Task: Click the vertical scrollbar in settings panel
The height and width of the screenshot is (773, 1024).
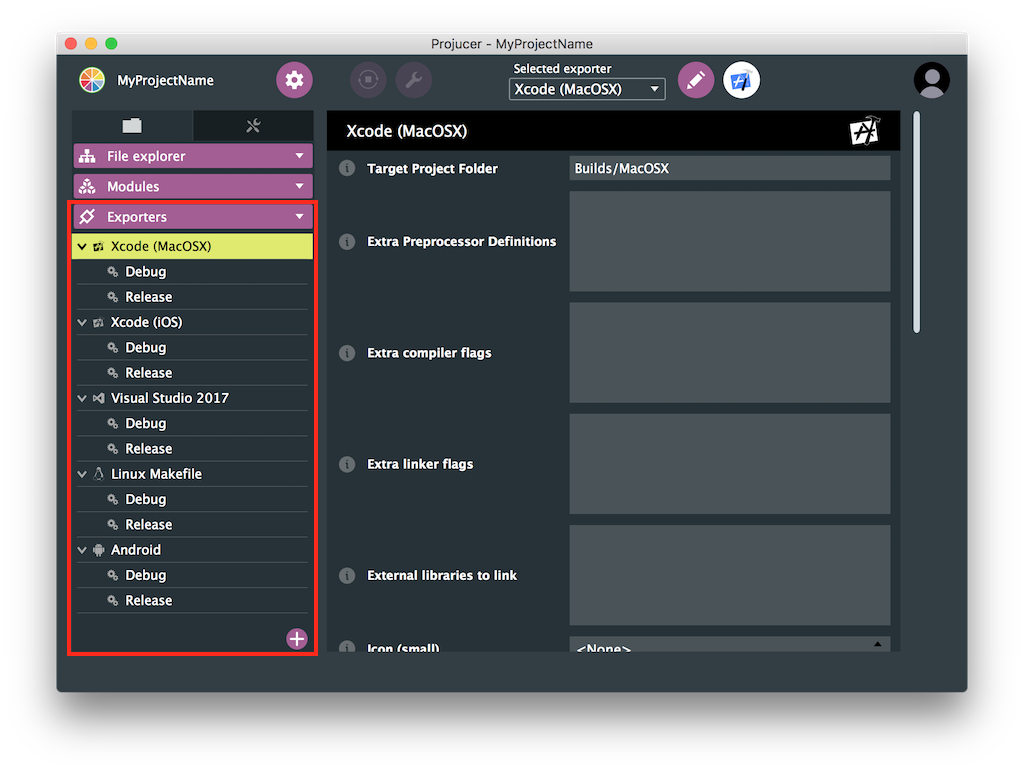Action: click(916, 222)
